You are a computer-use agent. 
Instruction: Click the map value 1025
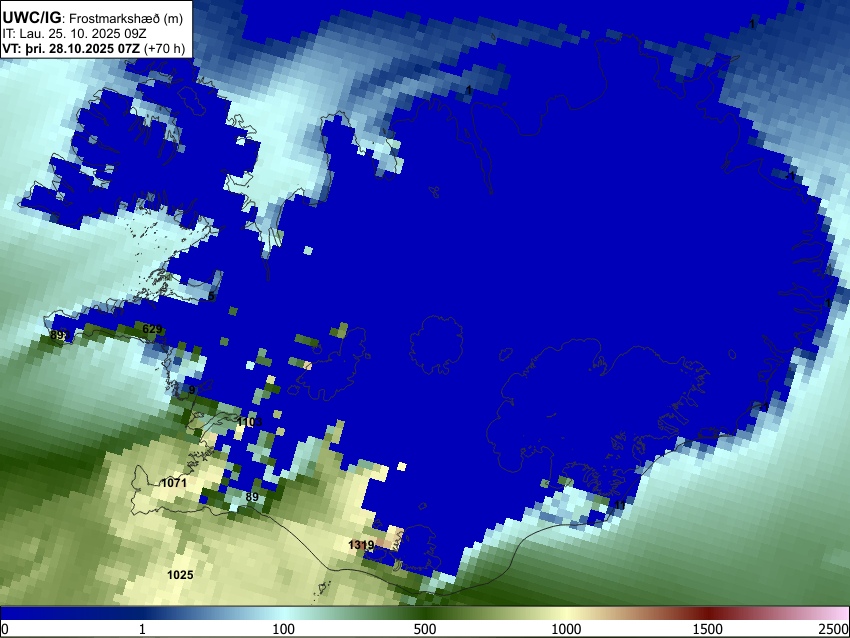pyautogui.click(x=180, y=575)
